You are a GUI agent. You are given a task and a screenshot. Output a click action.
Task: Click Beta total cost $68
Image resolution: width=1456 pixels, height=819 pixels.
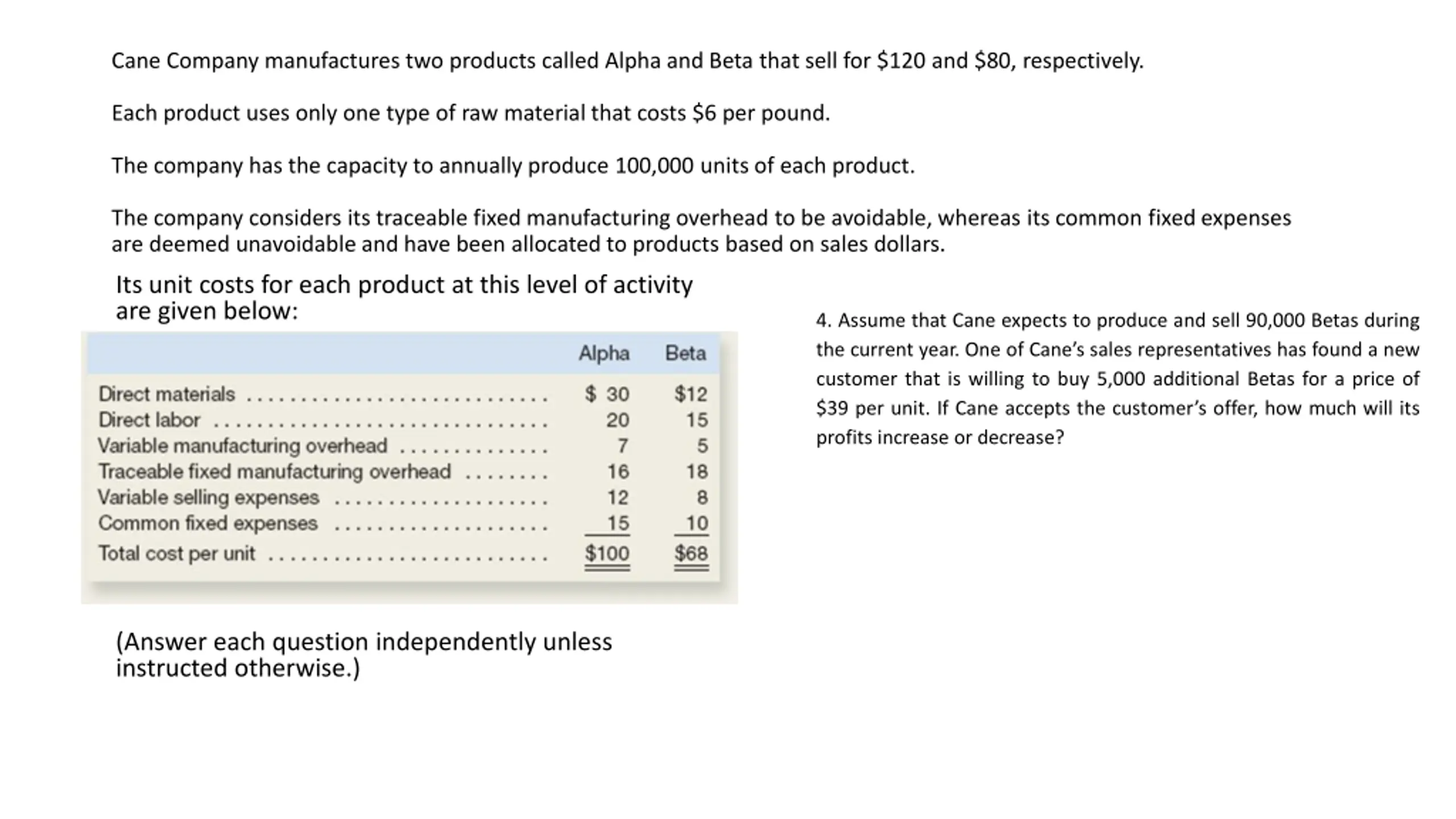[x=691, y=553]
